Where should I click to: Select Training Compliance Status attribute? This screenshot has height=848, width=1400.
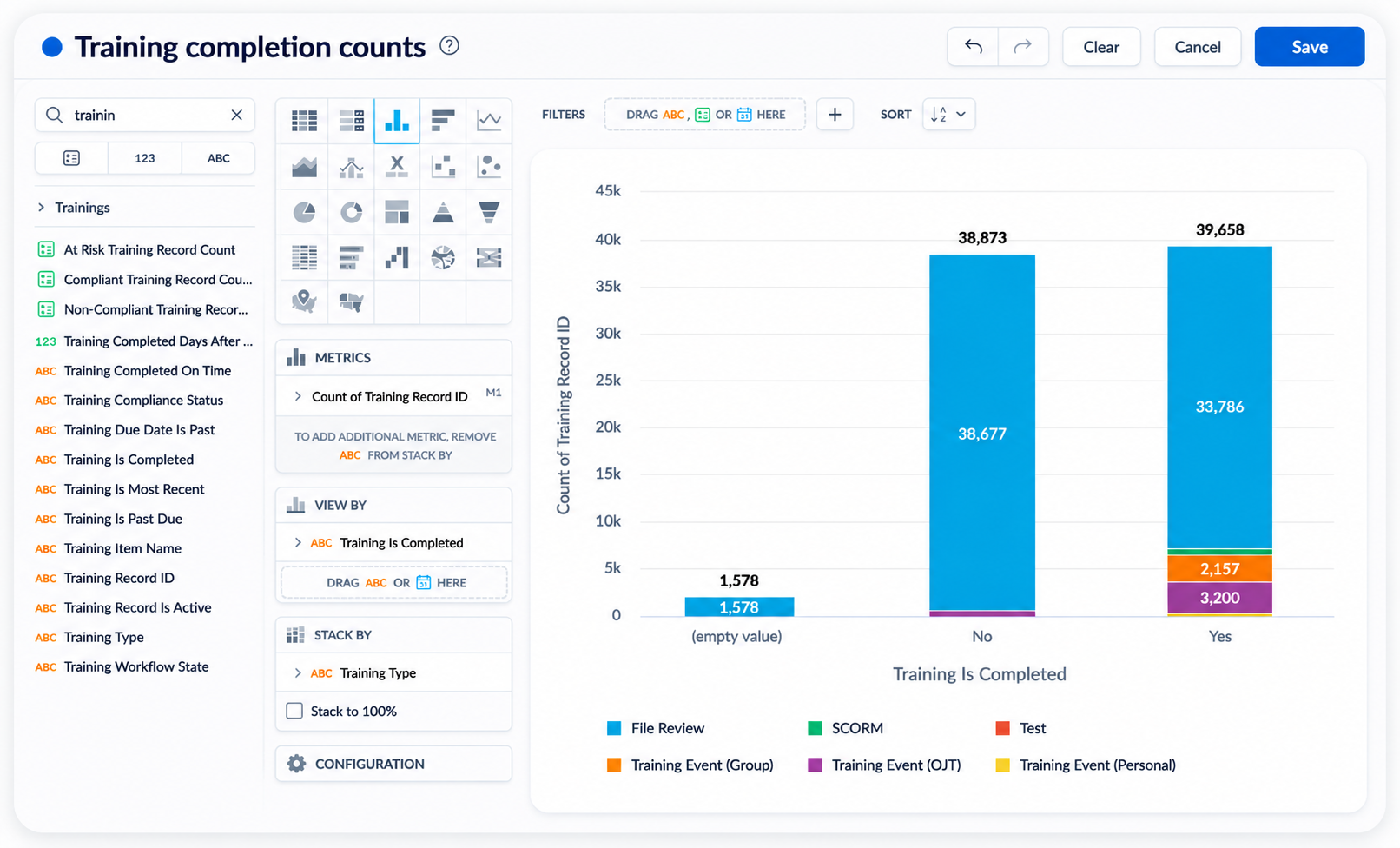pyautogui.click(x=144, y=401)
